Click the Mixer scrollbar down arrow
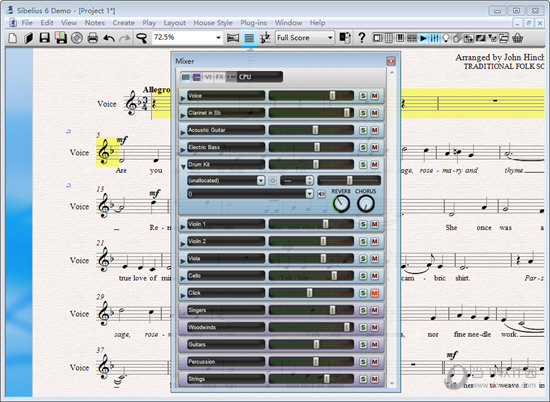Image resolution: width=550 pixels, height=402 pixels. [x=392, y=384]
